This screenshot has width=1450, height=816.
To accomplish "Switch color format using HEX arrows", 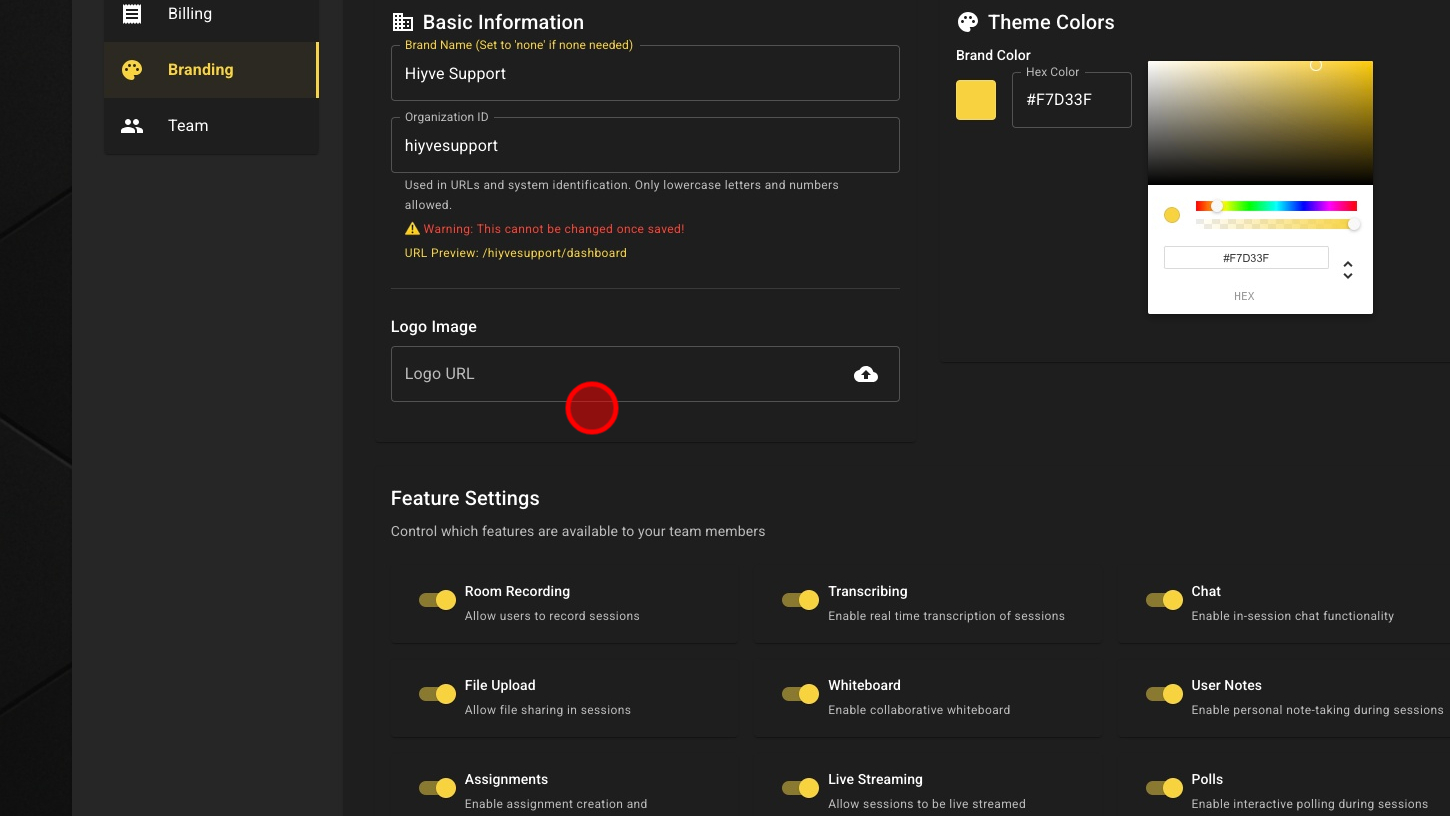I will click(1348, 270).
